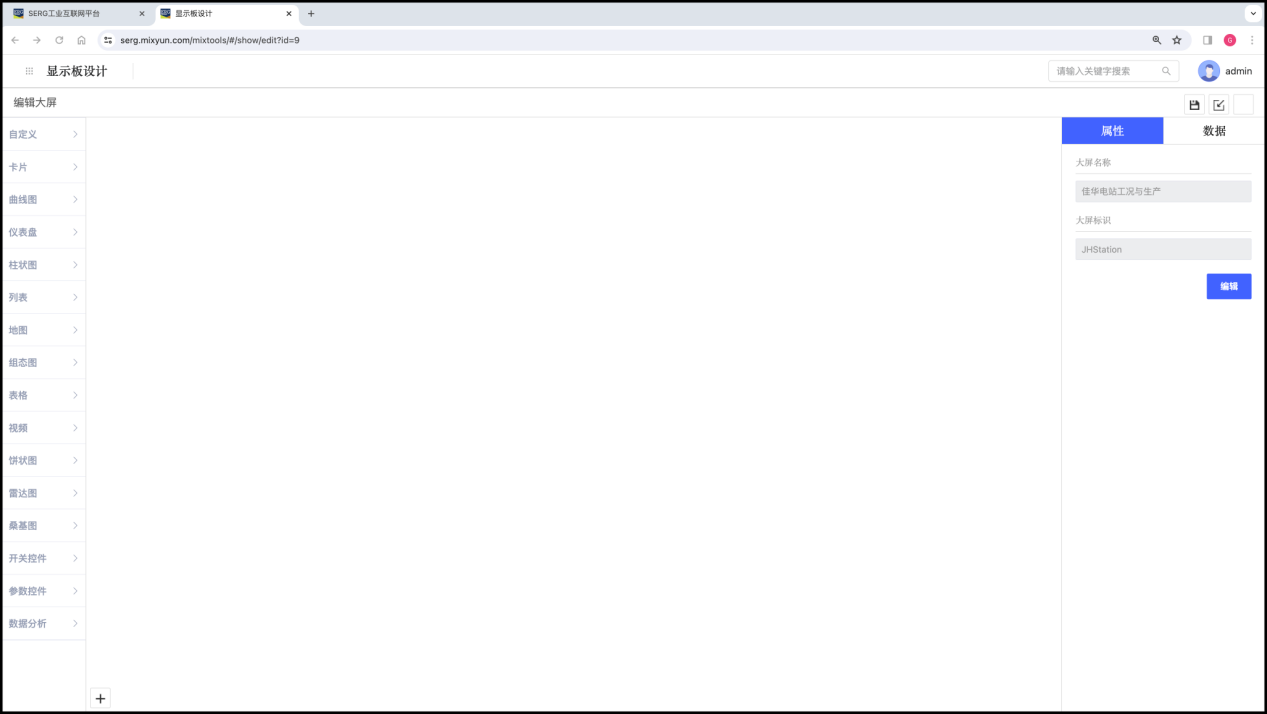Expand the 数据分析 component category
1267x714 pixels.
[43, 624]
